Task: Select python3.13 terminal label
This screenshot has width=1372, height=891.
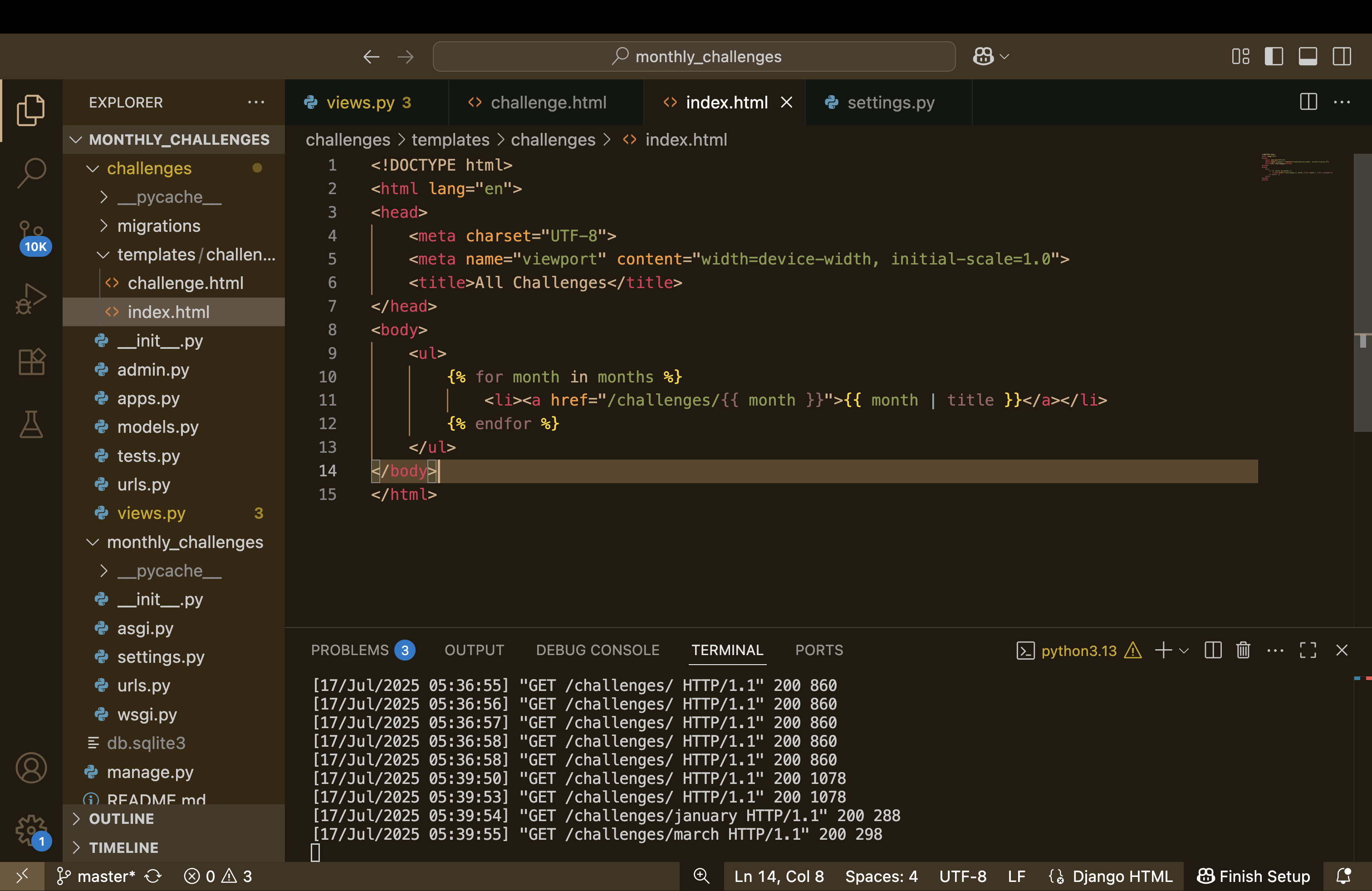Action: point(1078,651)
